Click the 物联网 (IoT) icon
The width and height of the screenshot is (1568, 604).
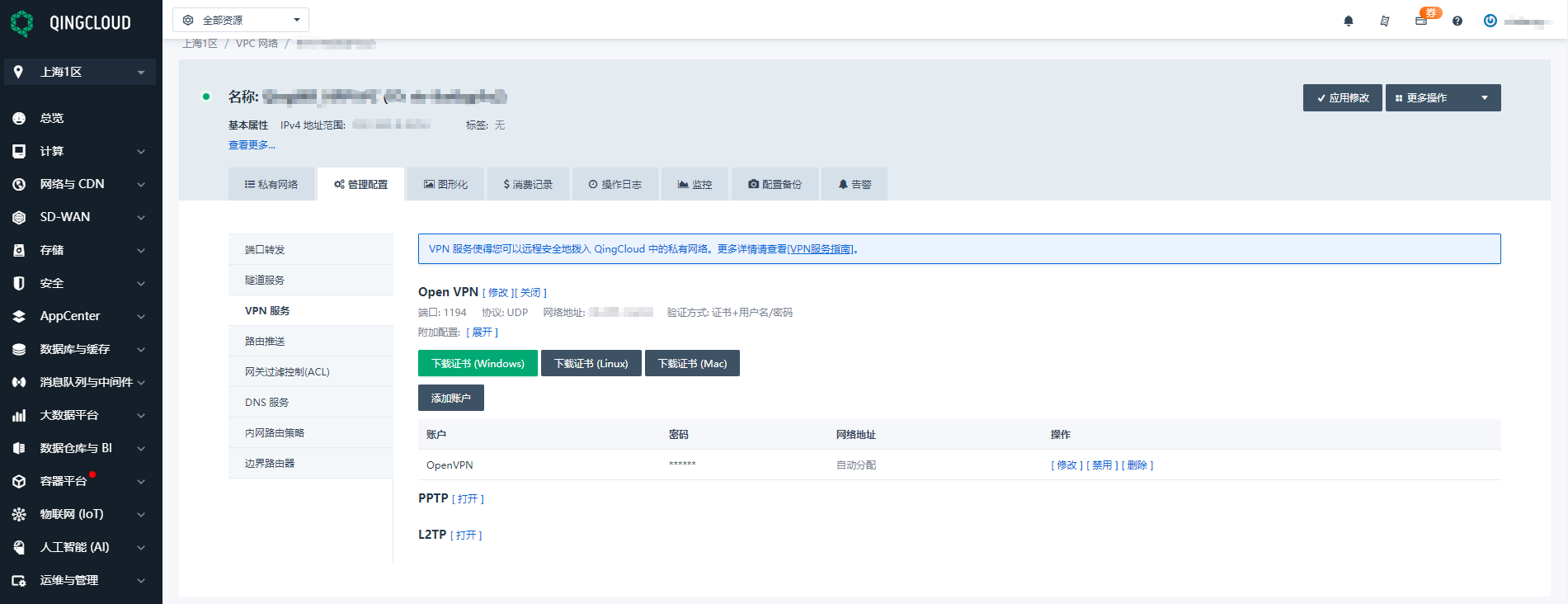click(19, 514)
